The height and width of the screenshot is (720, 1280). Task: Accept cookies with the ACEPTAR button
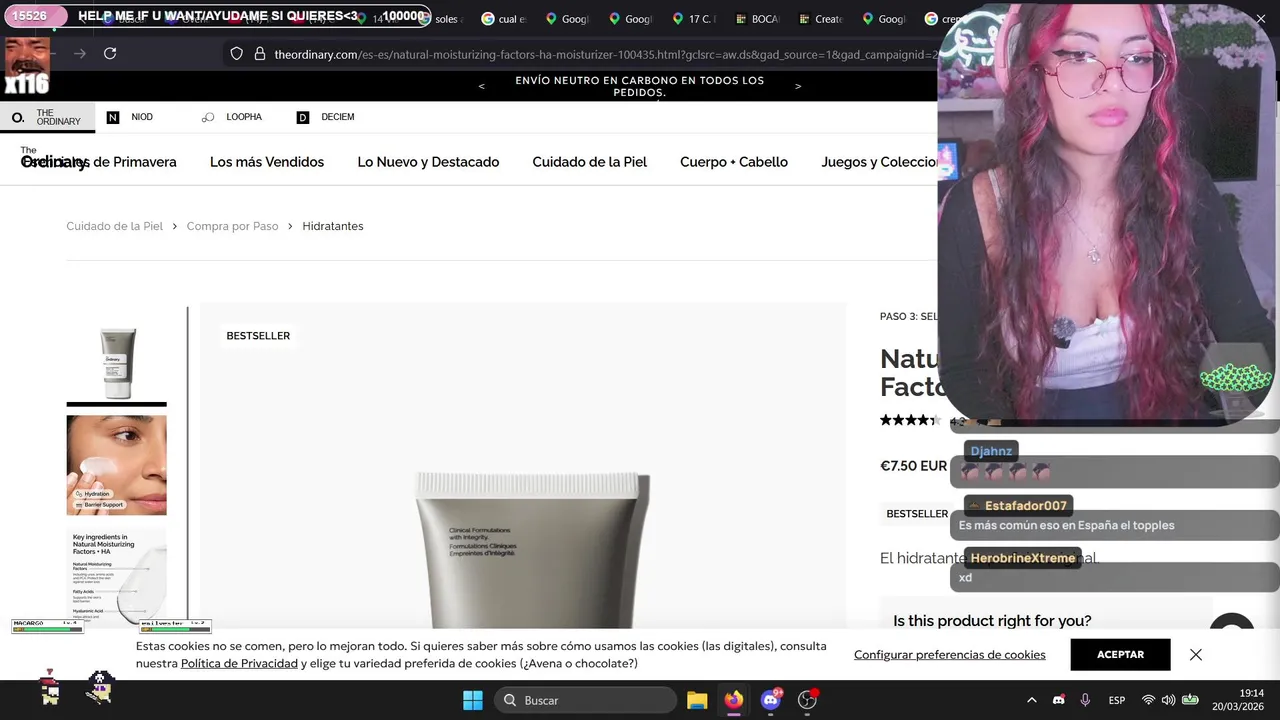click(x=1120, y=654)
